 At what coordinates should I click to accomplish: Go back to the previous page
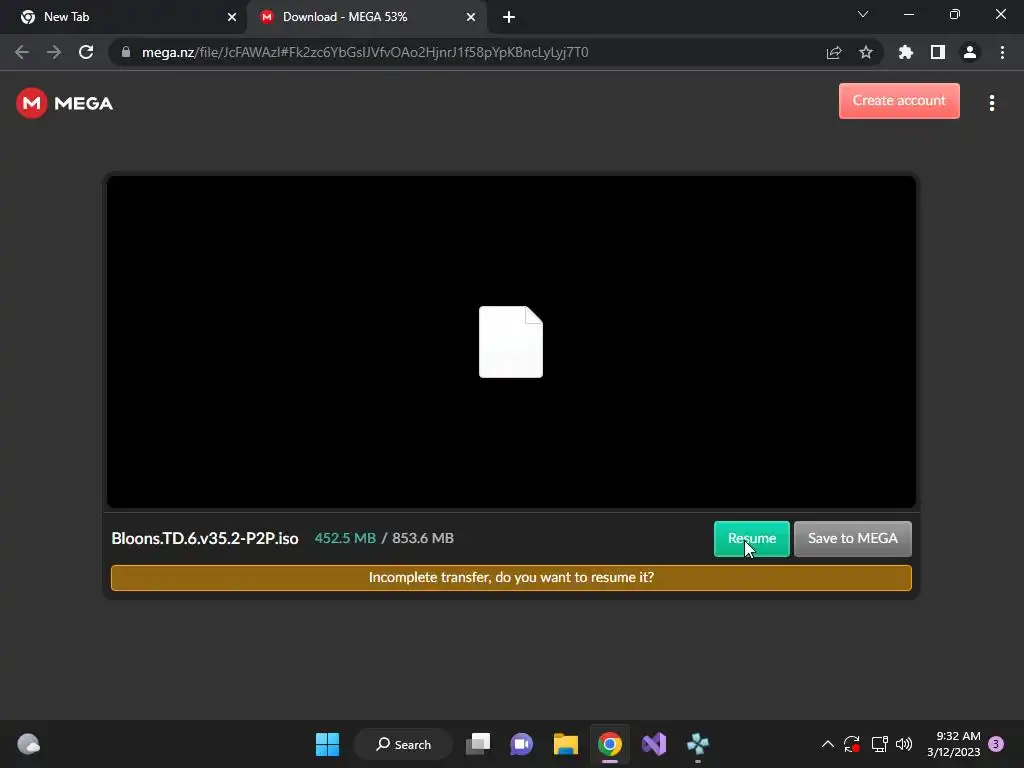(22, 52)
